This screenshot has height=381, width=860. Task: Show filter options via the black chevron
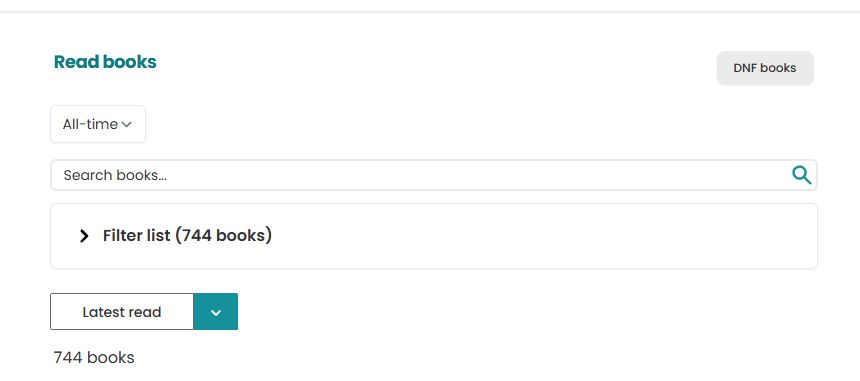pyautogui.click(x=84, y=236)
